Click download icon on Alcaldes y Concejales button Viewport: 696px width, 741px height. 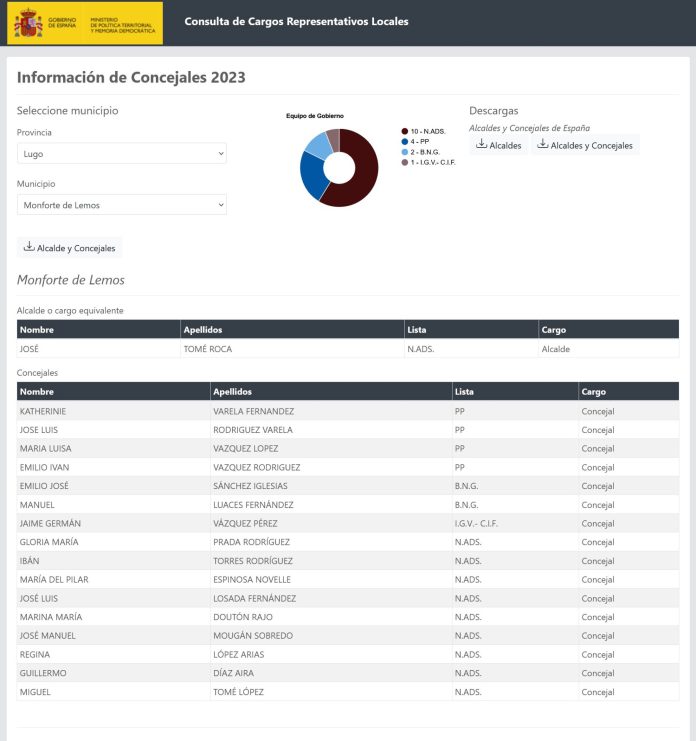(542, 144)
